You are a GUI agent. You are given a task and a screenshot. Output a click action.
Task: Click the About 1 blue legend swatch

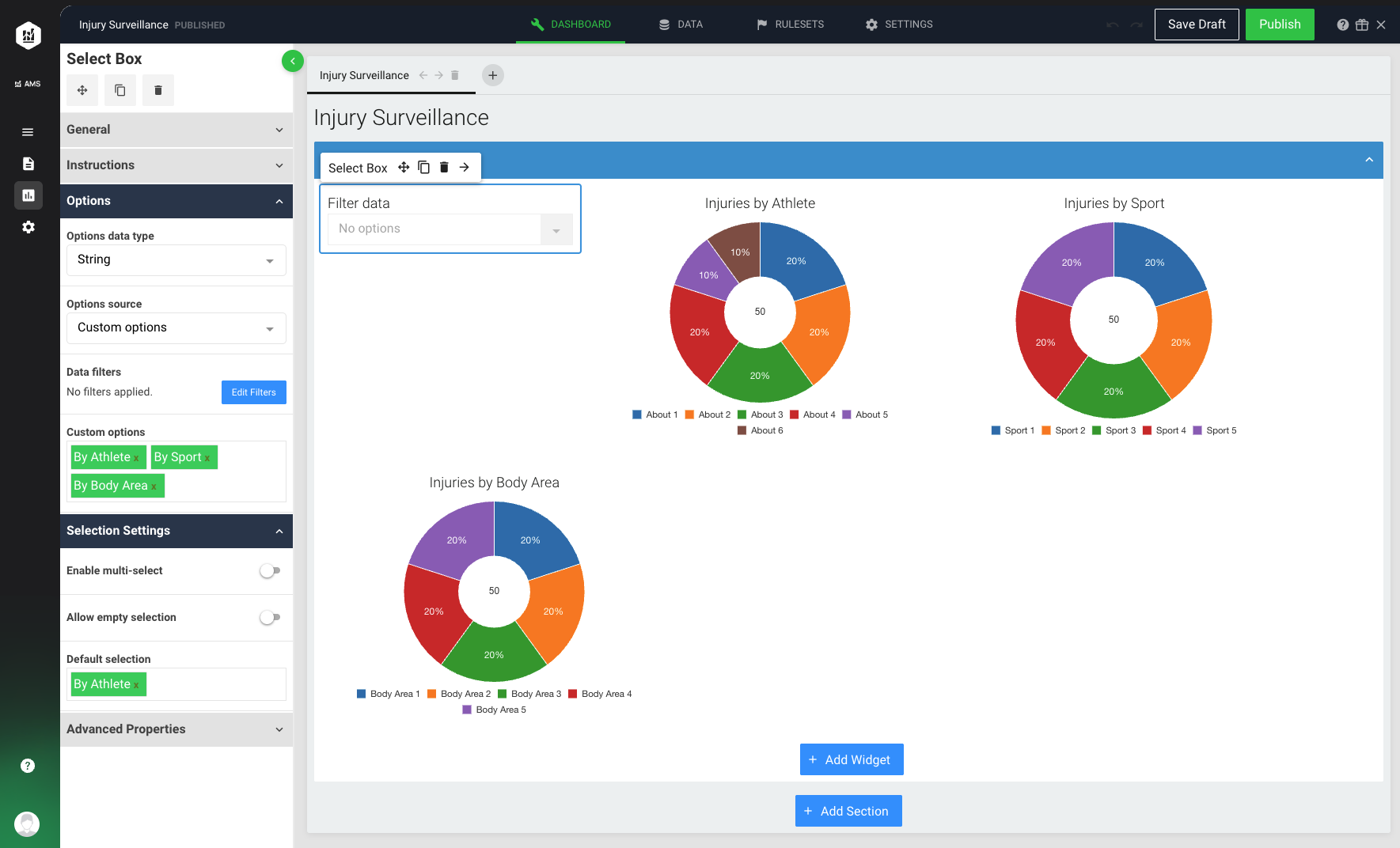(637, 415)
